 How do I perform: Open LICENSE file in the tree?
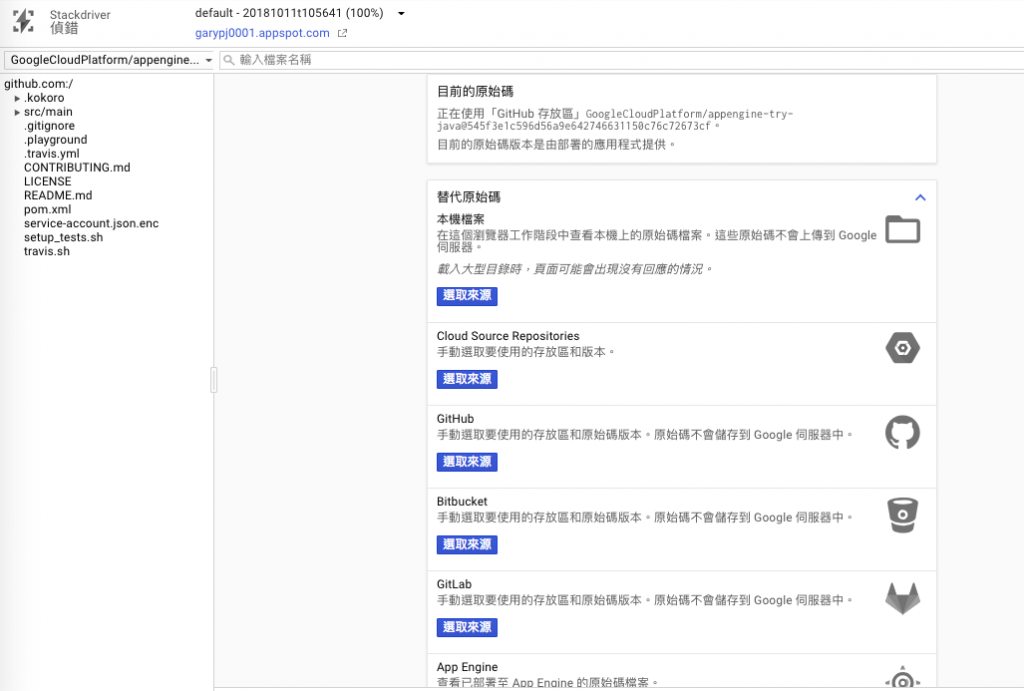tap(48, 182)
